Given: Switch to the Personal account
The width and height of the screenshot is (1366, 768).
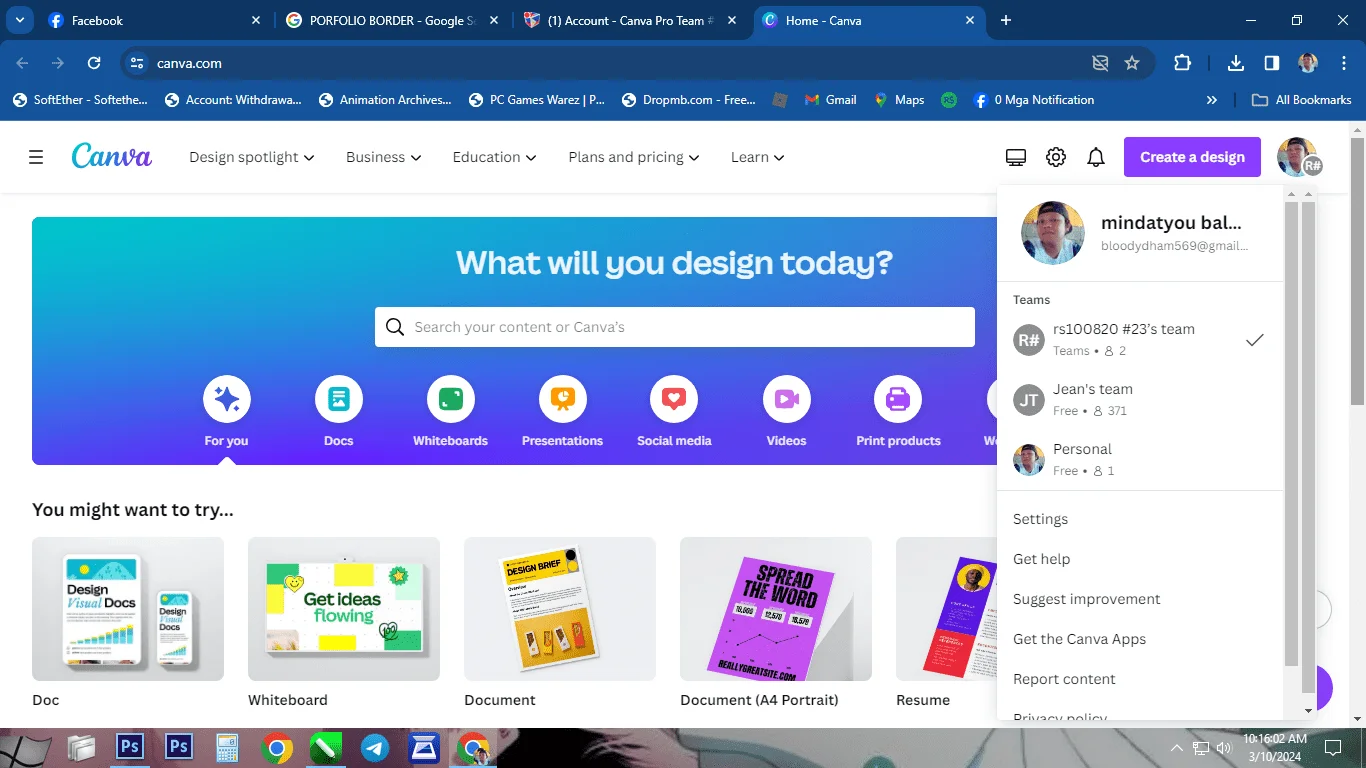Looking at the screenshot, I should [1140, 460].
